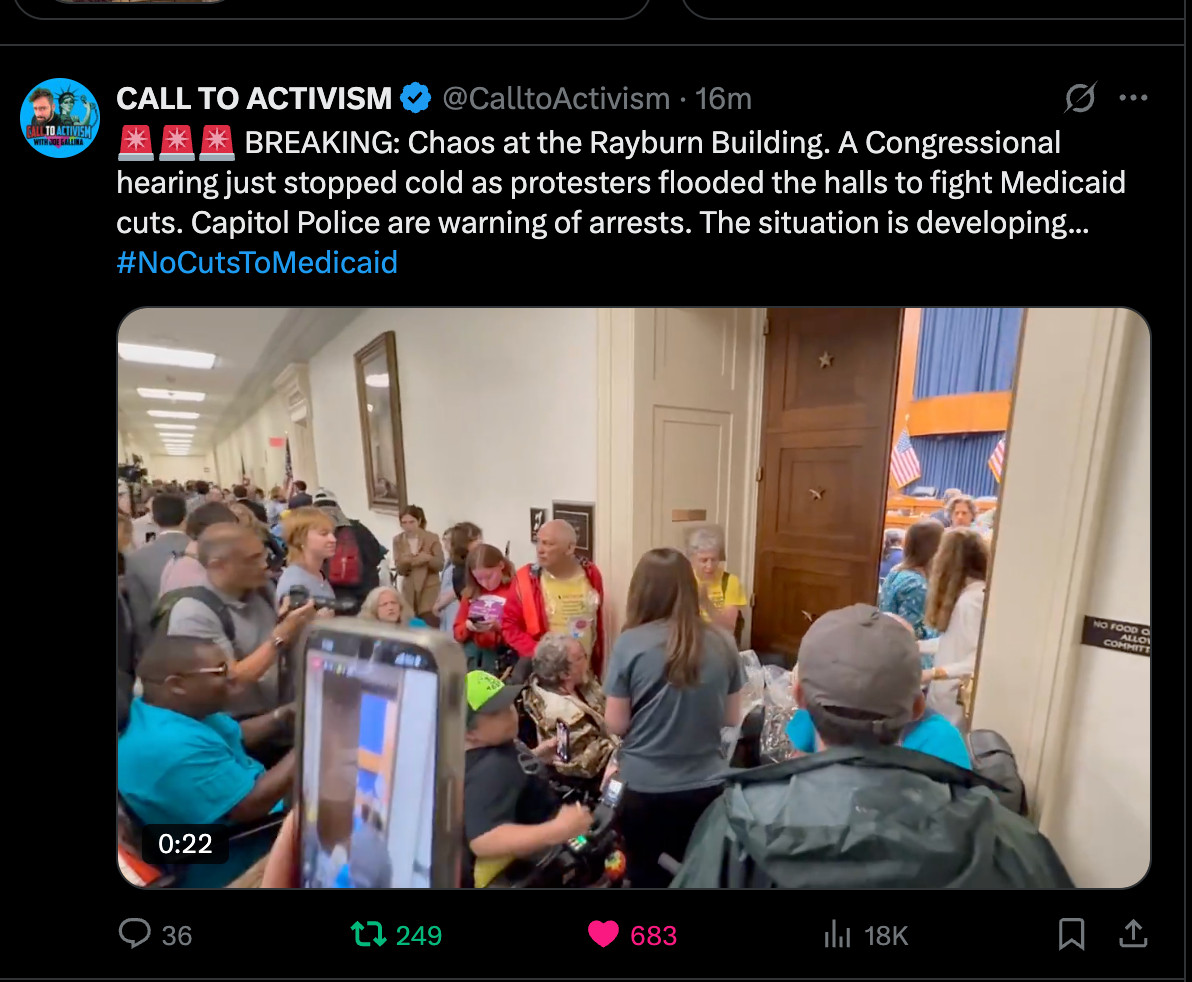This screenshot has width=1192, height=982.
Task: Click the 683 likes count
Action: [653, 936]
